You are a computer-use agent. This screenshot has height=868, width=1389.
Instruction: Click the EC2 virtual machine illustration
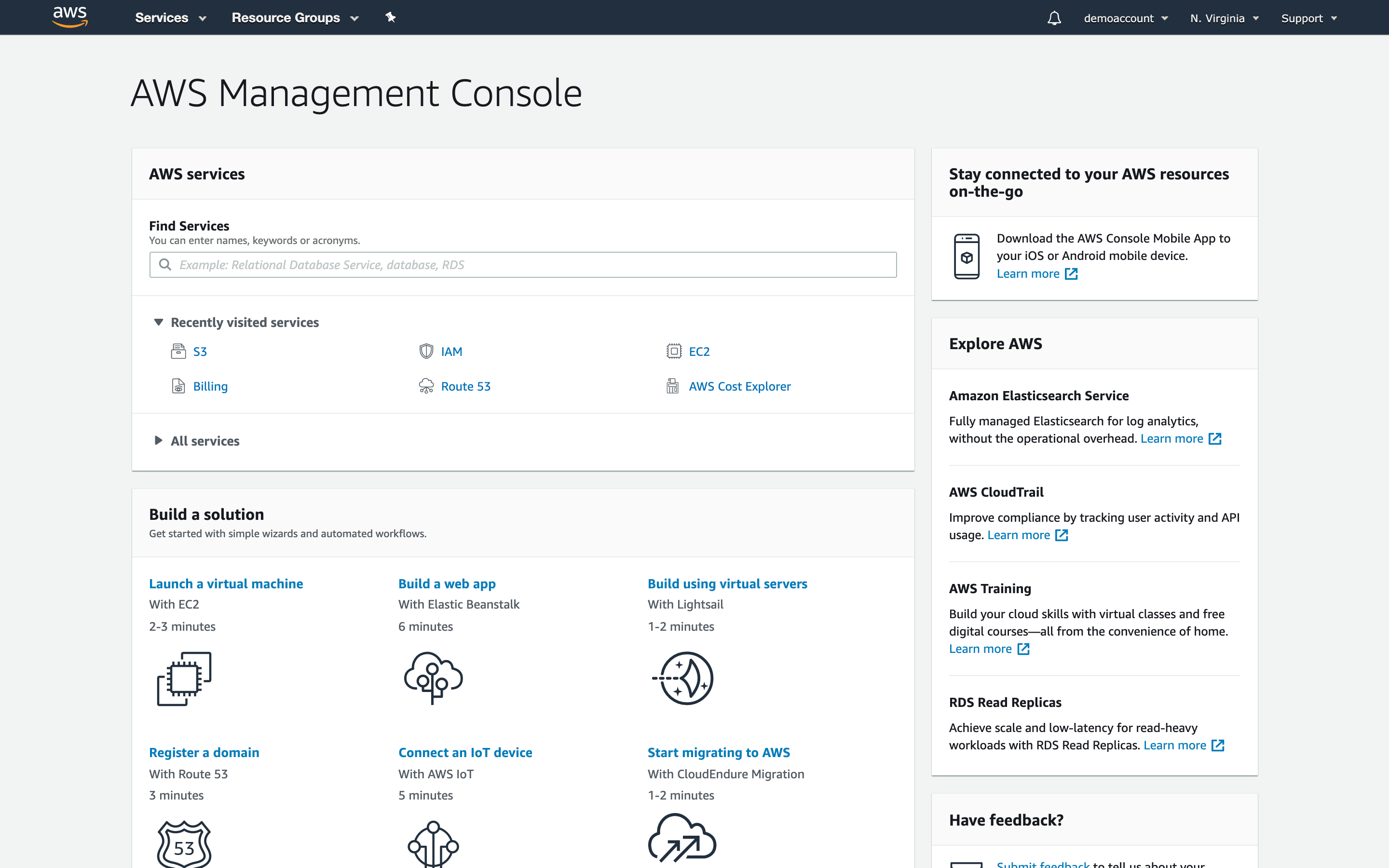pyautogui.click(x=184, y=678)
